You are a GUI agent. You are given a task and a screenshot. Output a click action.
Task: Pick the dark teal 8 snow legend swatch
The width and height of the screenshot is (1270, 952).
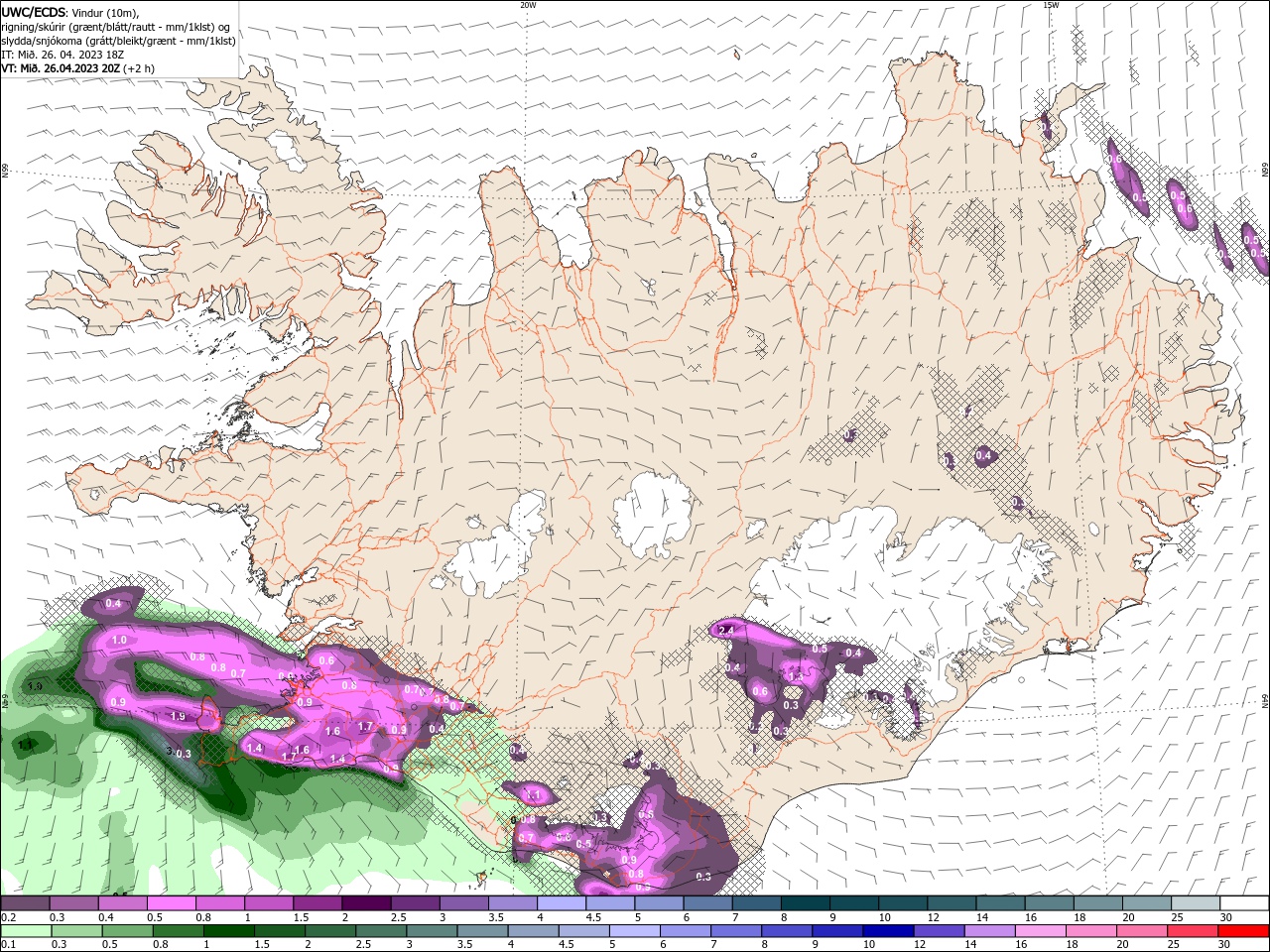(804, 903)
